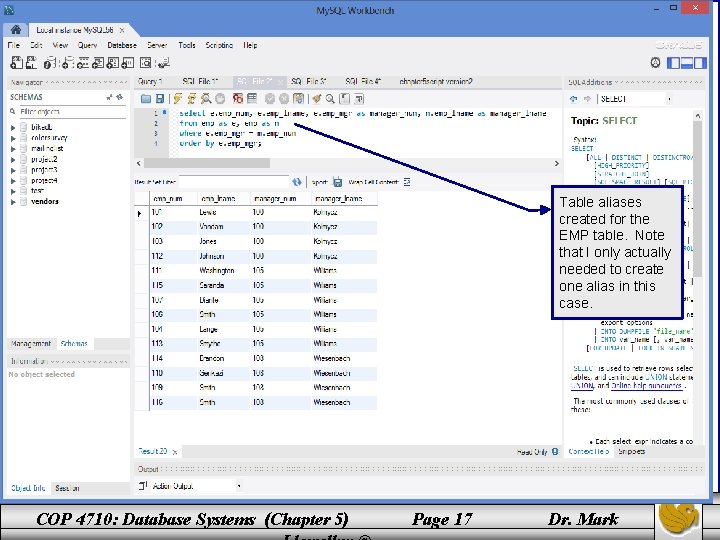The image size is (720, 540).
Task: Switch to the Management tab
Action: pyautogui.click(x=31, y=343)
